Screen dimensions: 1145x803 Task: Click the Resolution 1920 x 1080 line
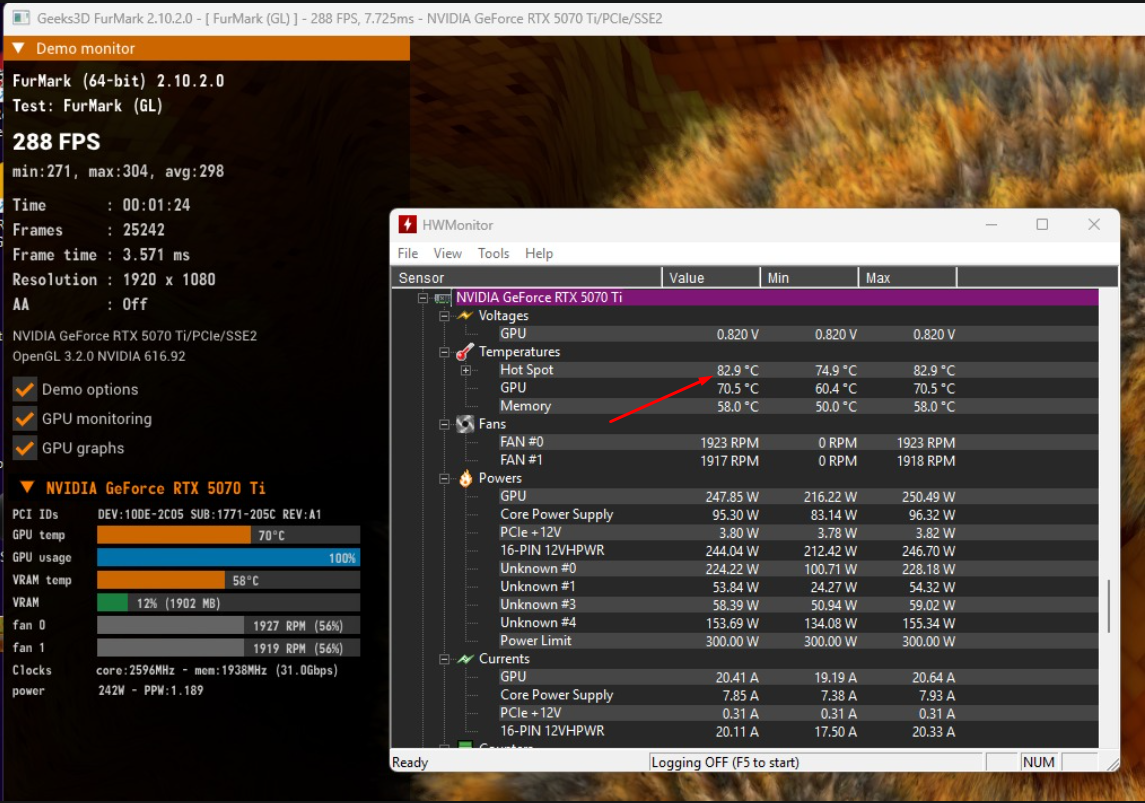click(x=114, y=280)
